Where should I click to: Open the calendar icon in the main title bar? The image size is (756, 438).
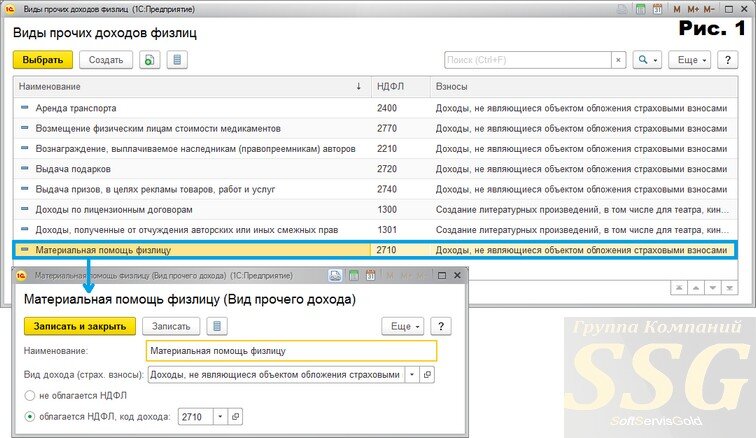coord(657,9)
